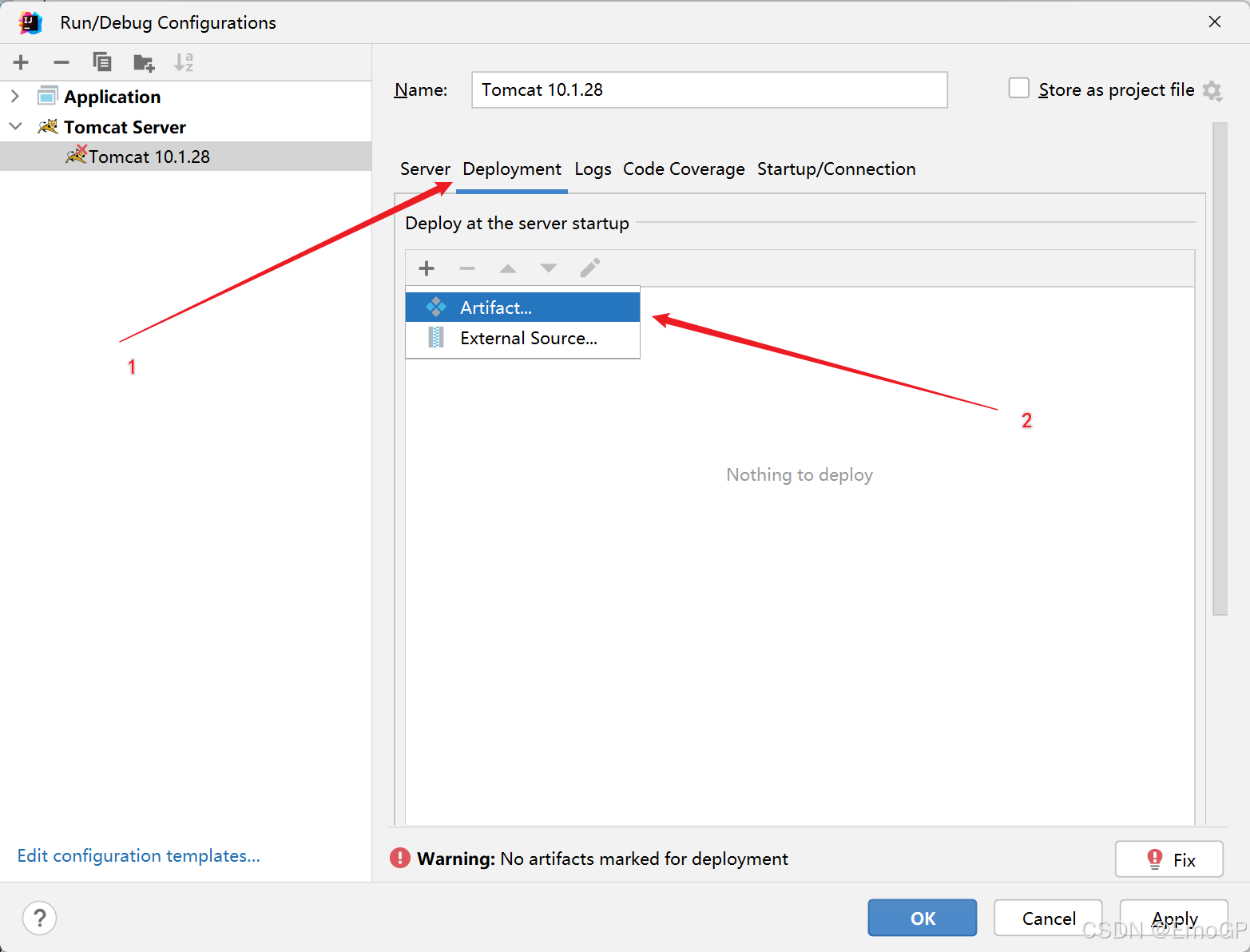This screenshot has height=952, width=1250.
Task: Focus the Name input field
Action: click(x=709, y=89)
